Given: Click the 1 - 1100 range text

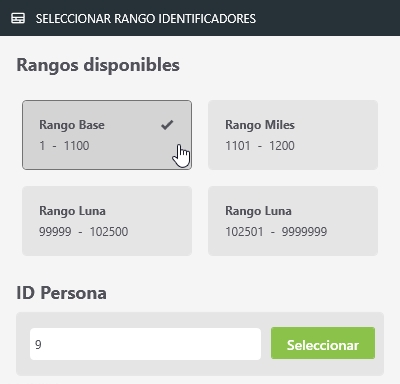Looking at the screenshot, I should pyautogui.click(x=64, y=146).
